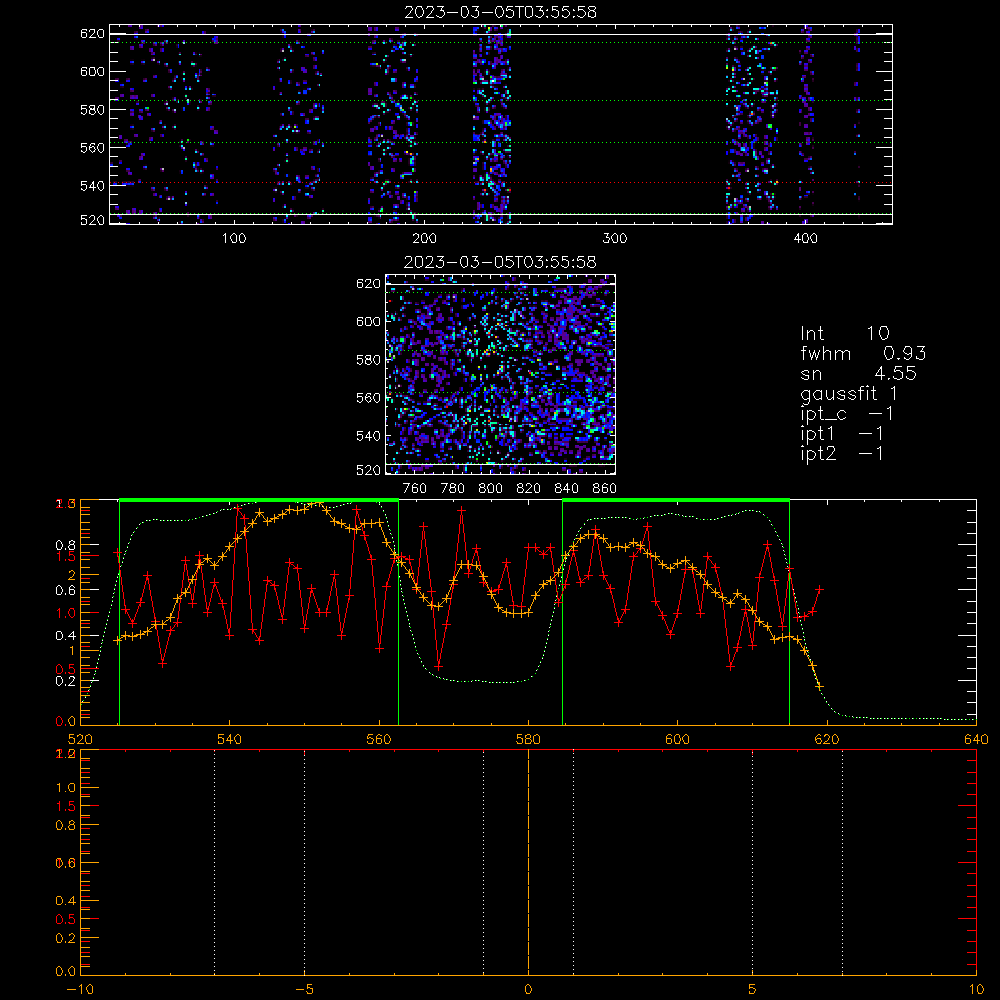Select the 'Int 10' readout line
This screenshot has width=1000, height=1000.
[x=844, y=334]
